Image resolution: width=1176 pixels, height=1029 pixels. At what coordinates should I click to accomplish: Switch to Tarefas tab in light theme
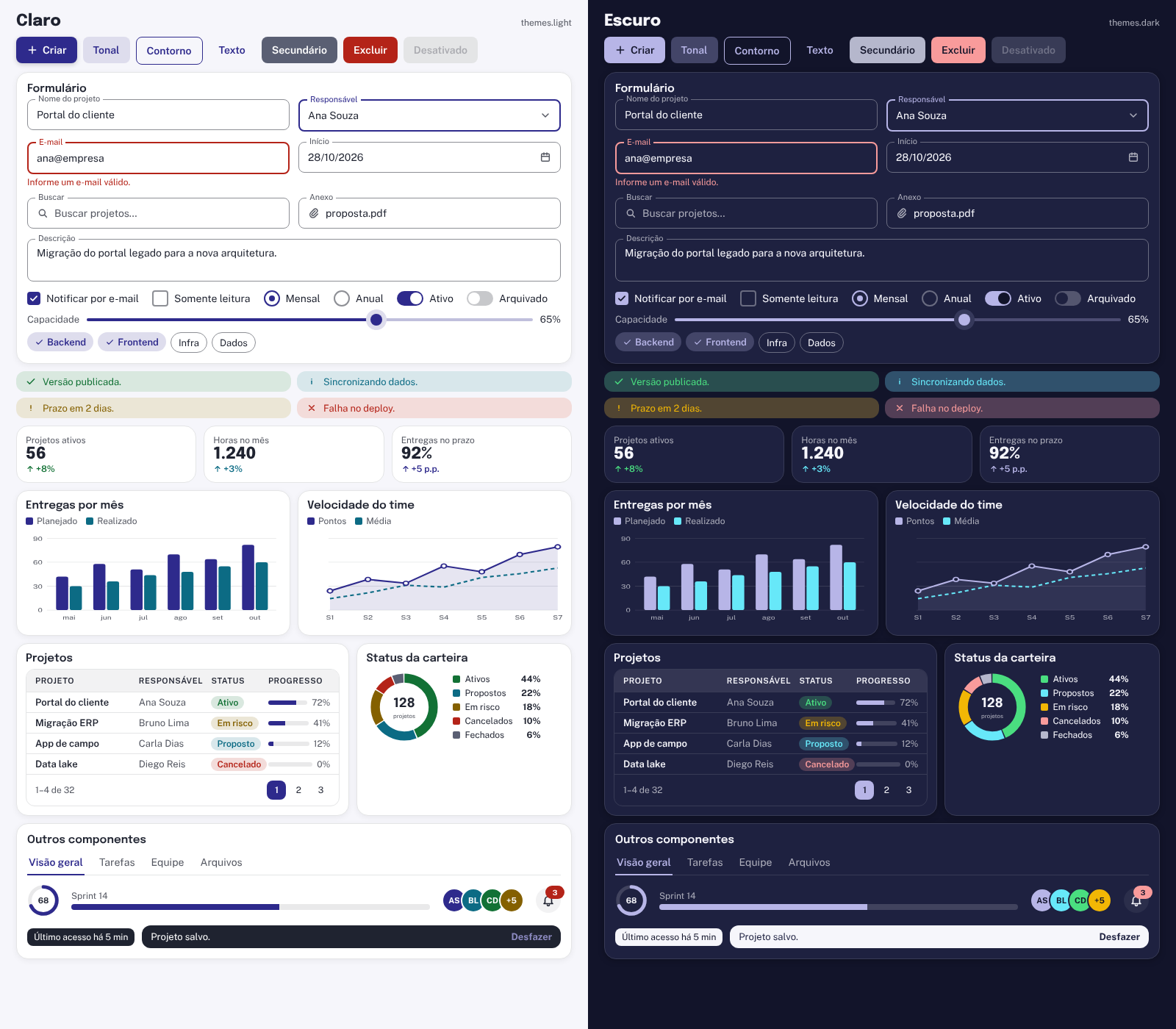click(x=117, y=862)
